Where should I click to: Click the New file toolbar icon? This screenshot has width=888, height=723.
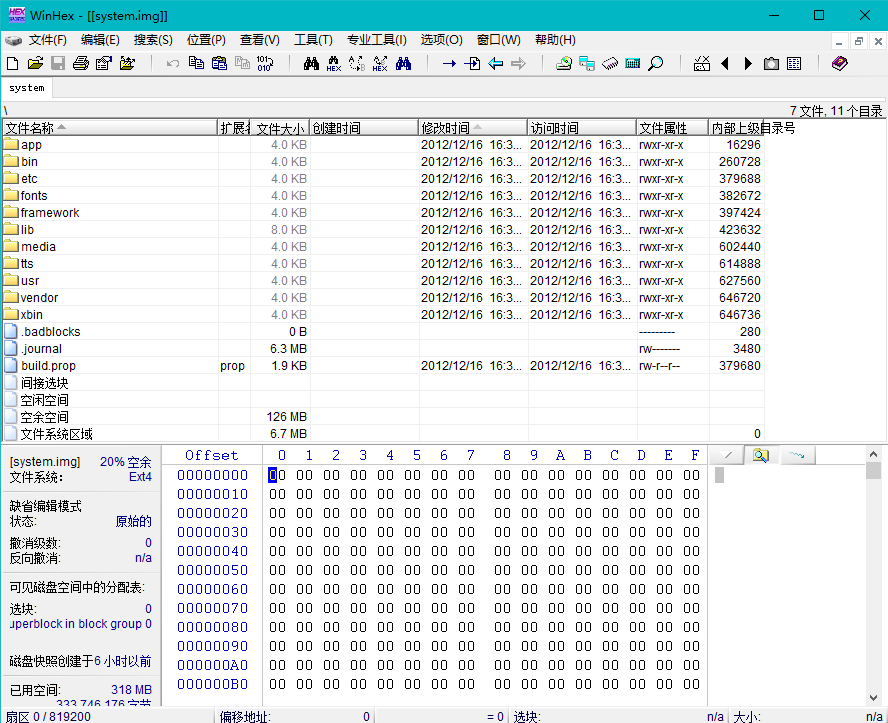tap(12, 63)
